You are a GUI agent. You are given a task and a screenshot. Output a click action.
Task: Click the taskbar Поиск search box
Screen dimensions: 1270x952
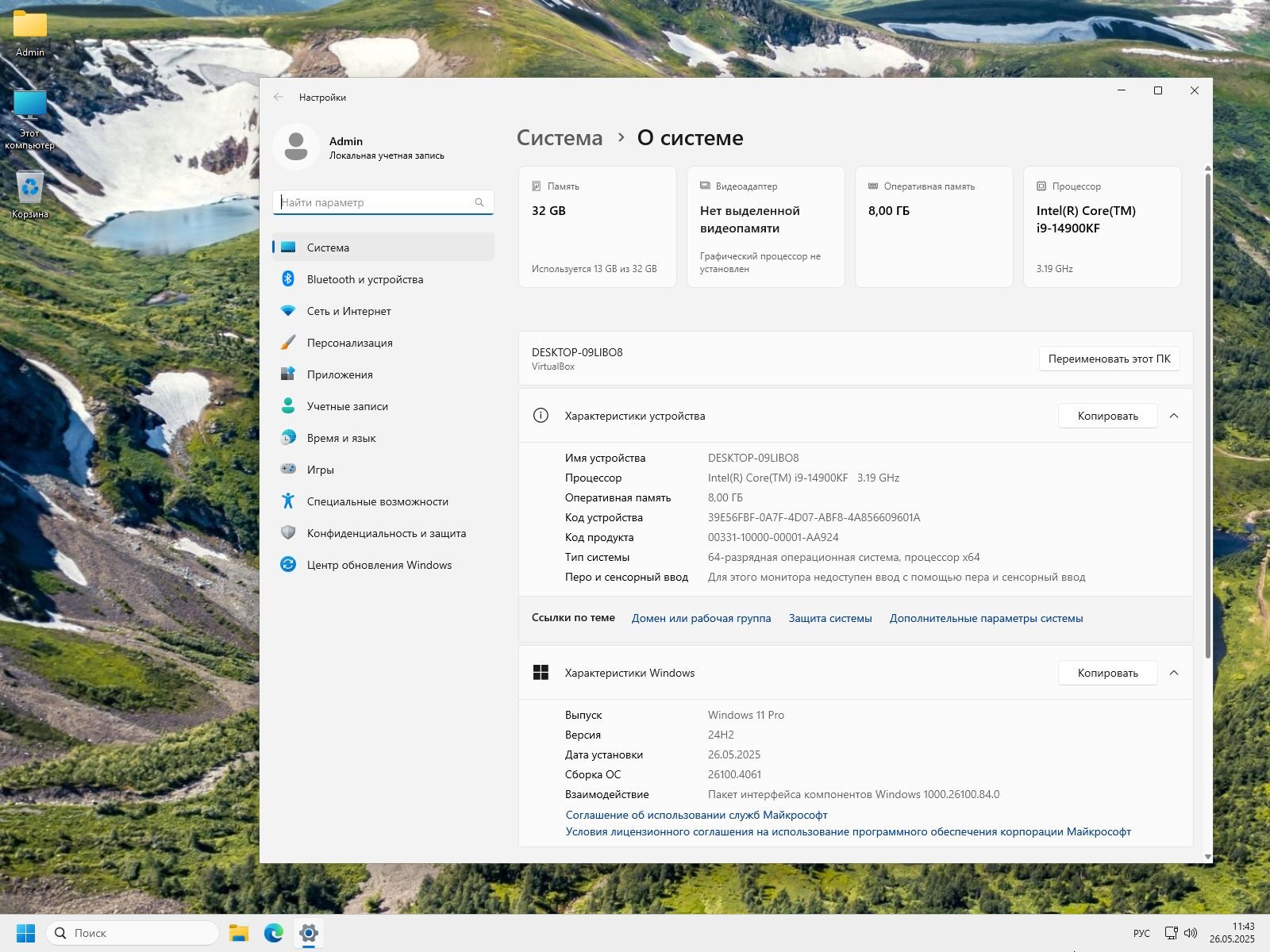(133, 933)
